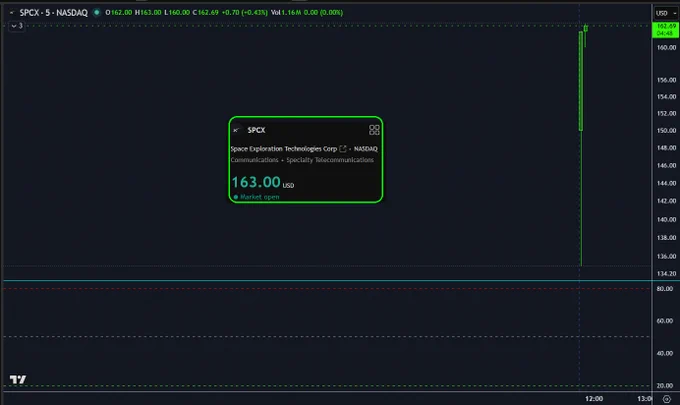This screenshot has width=680, height=405.
Task: Open chart settings gear on time axis
Action: pyautogui.click(x=667, y=399)
